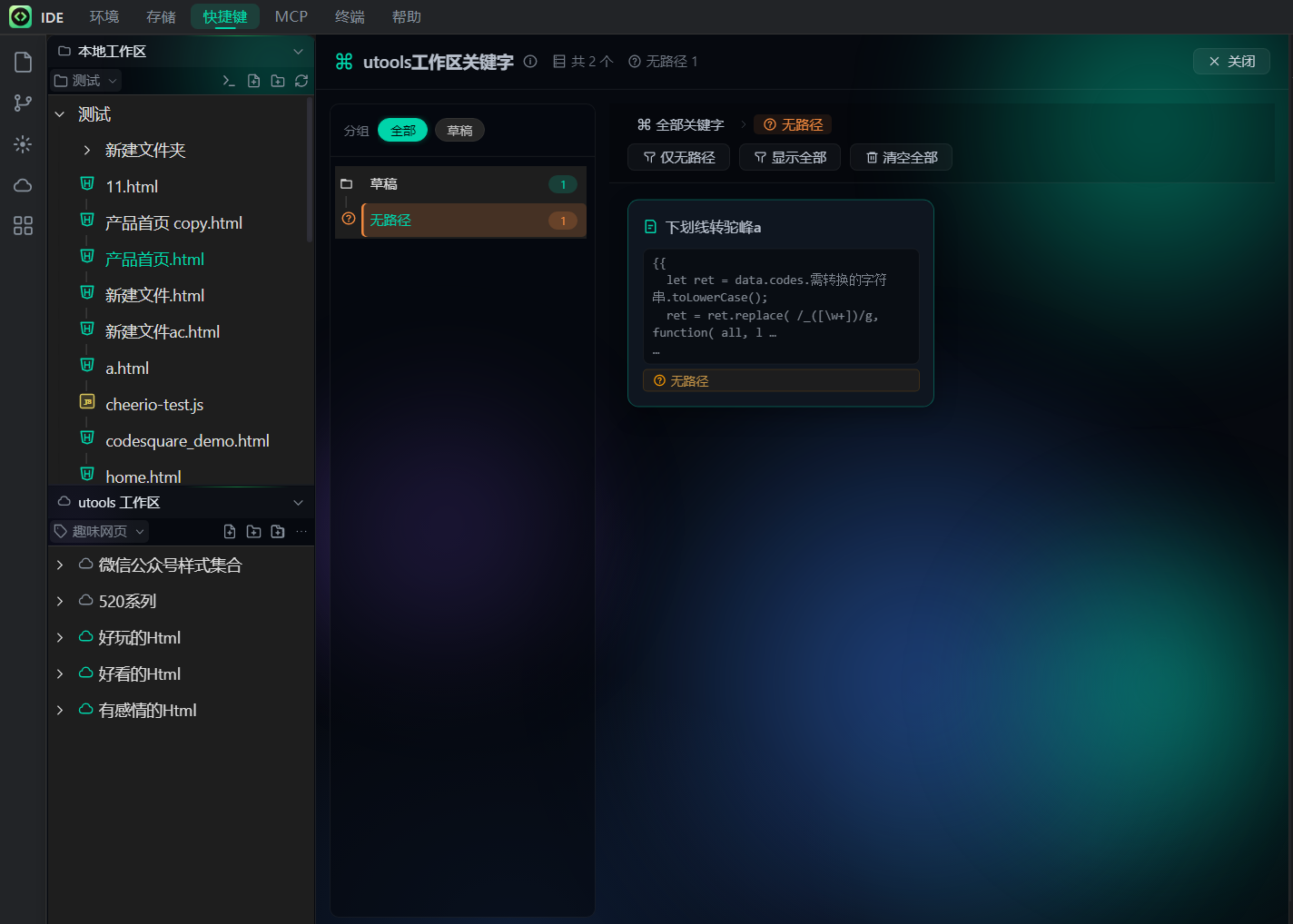The height and width of the screenshot is (924, 1293).
Task: Click the folder icon on the 草稿 group row
Action: (346, 184)
